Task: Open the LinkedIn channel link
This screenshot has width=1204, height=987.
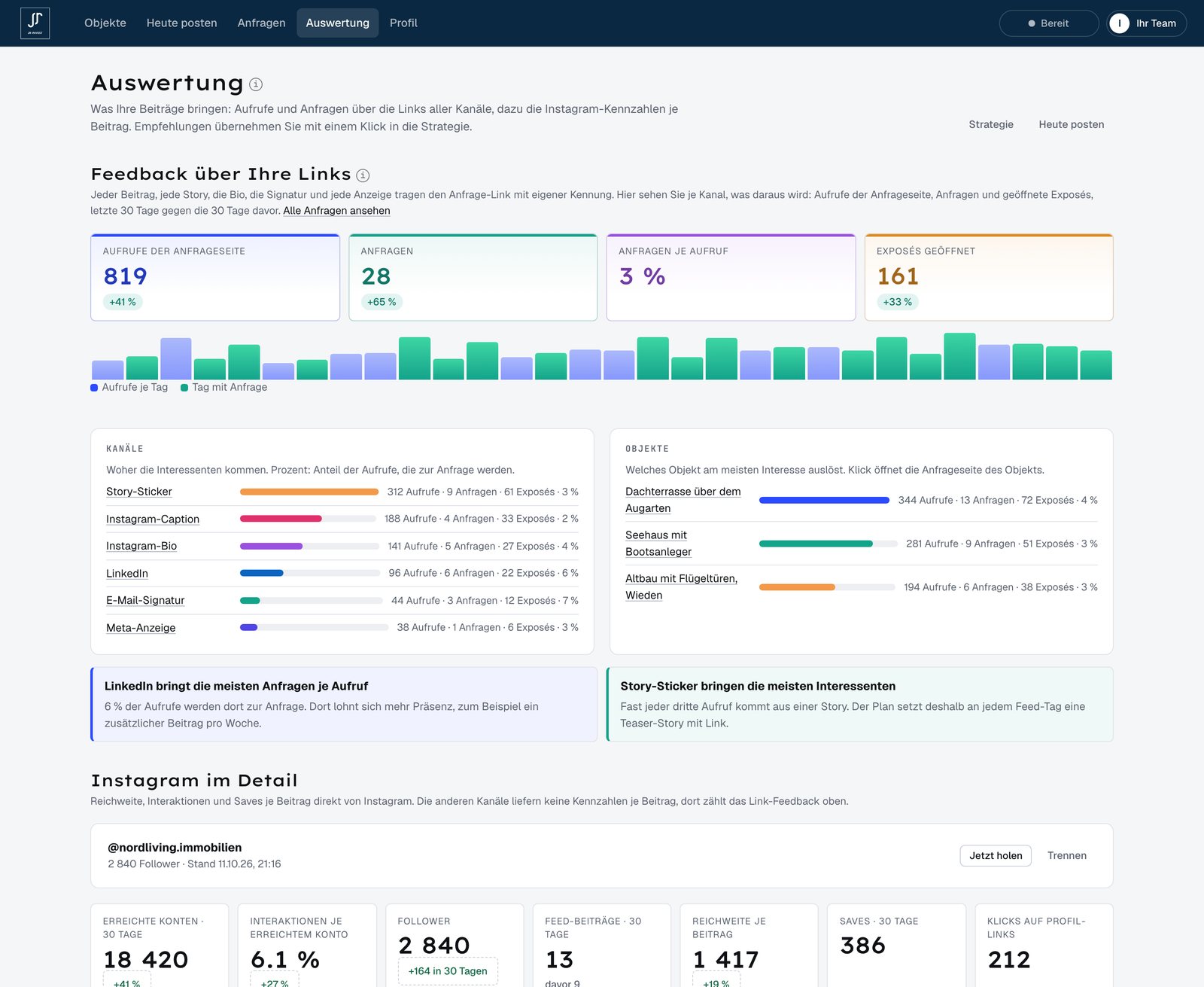Action: click(x=127, y=574)
